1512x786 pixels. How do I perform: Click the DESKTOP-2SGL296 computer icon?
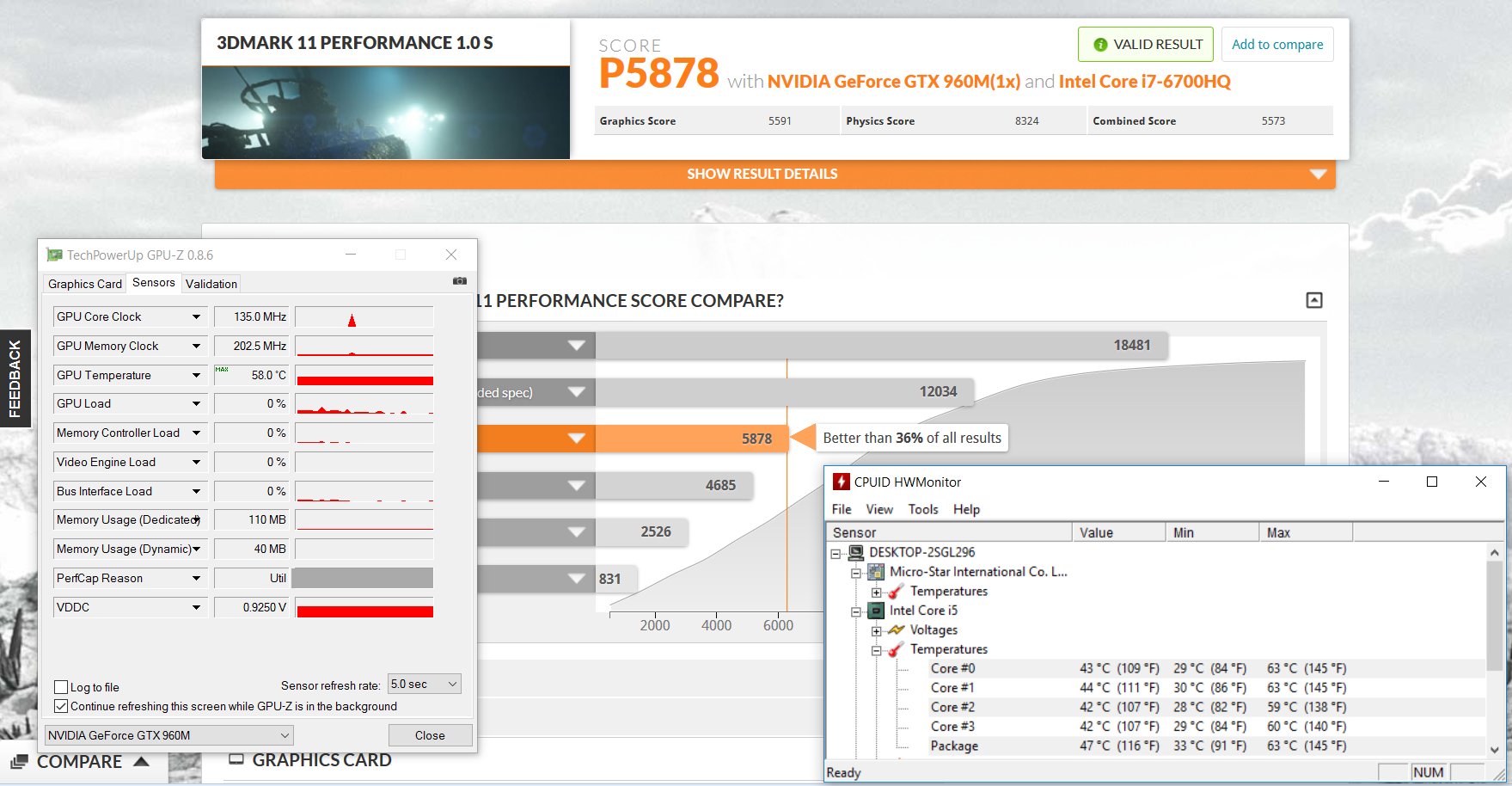pyautogui.click(x=856, y=552)
